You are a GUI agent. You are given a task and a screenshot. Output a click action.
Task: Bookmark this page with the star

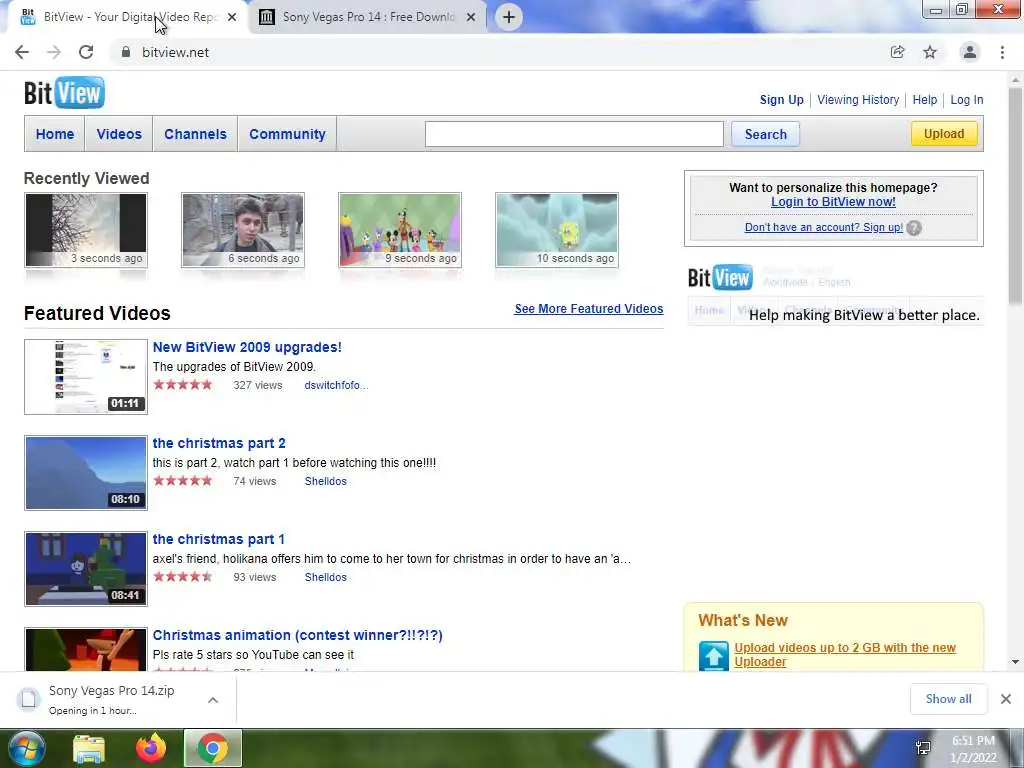tap(930, 52)
